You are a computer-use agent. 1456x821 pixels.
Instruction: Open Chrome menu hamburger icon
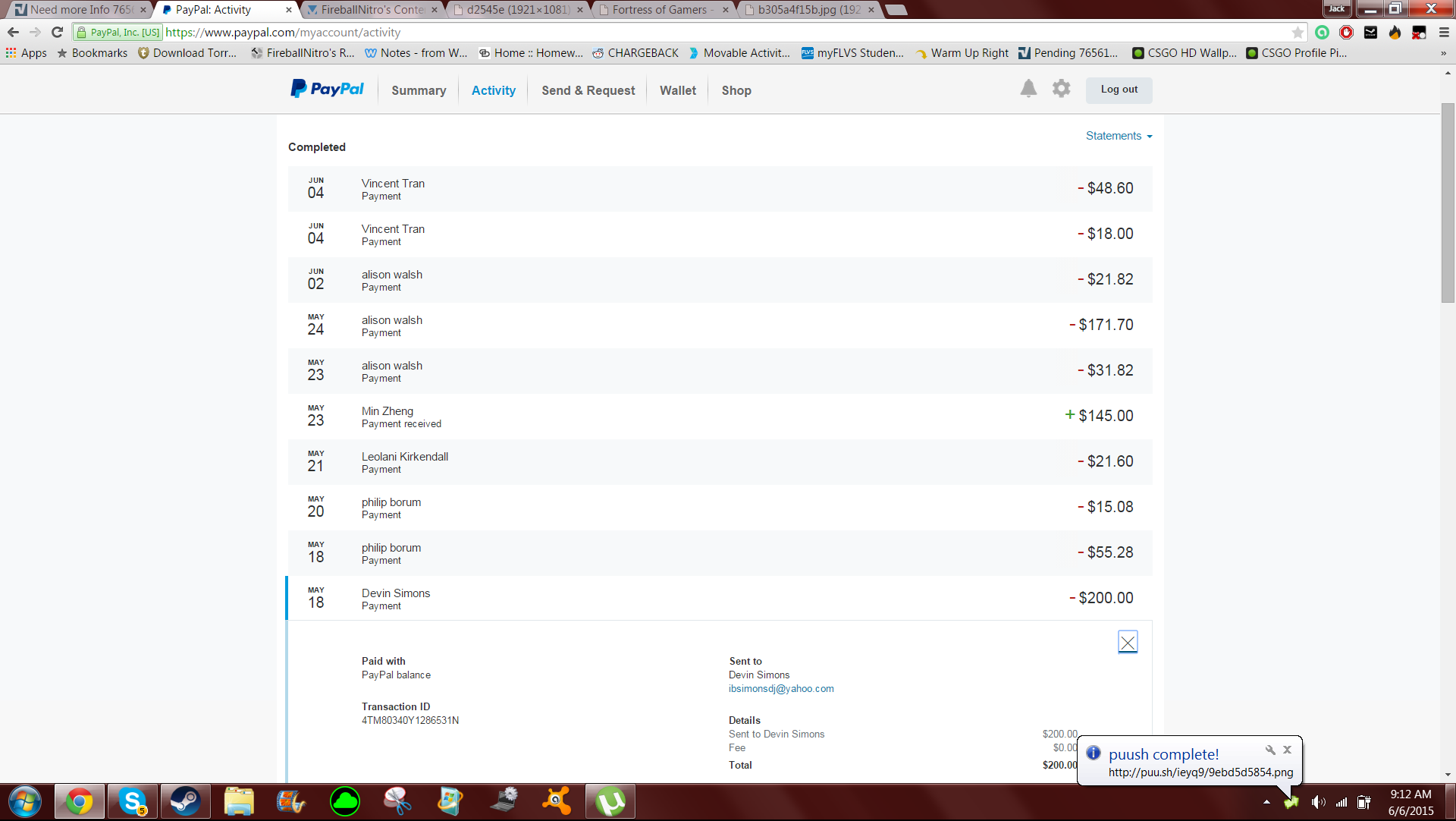pos(1444,33)
